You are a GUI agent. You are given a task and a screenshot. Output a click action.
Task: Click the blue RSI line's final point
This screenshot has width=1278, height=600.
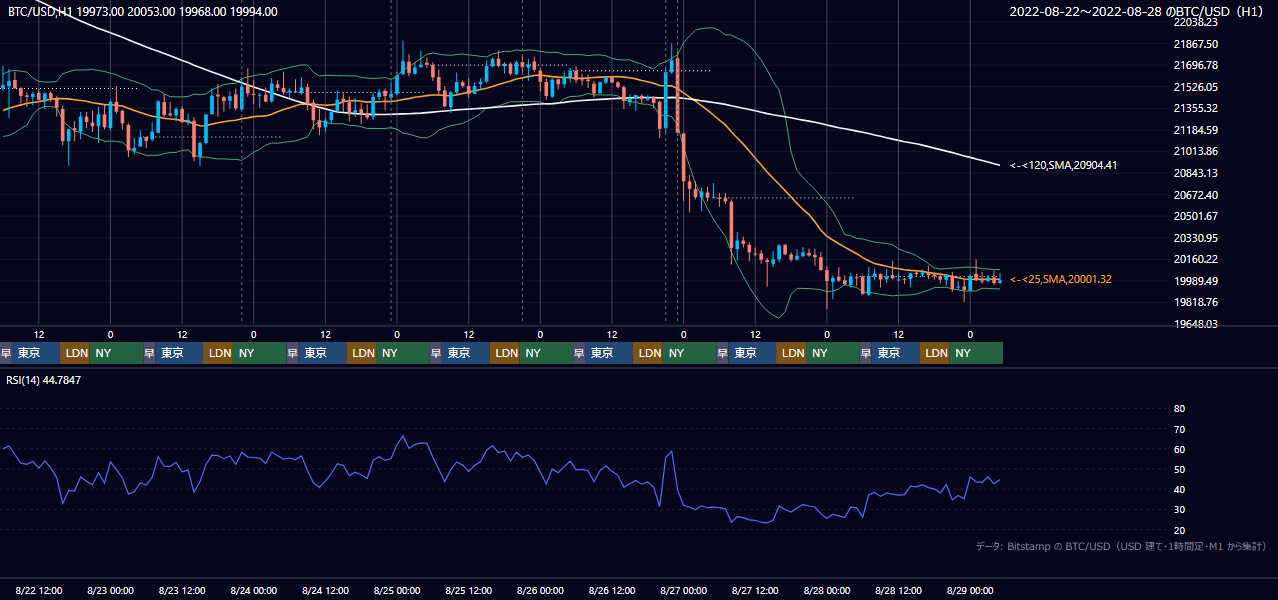click(999, 480)
